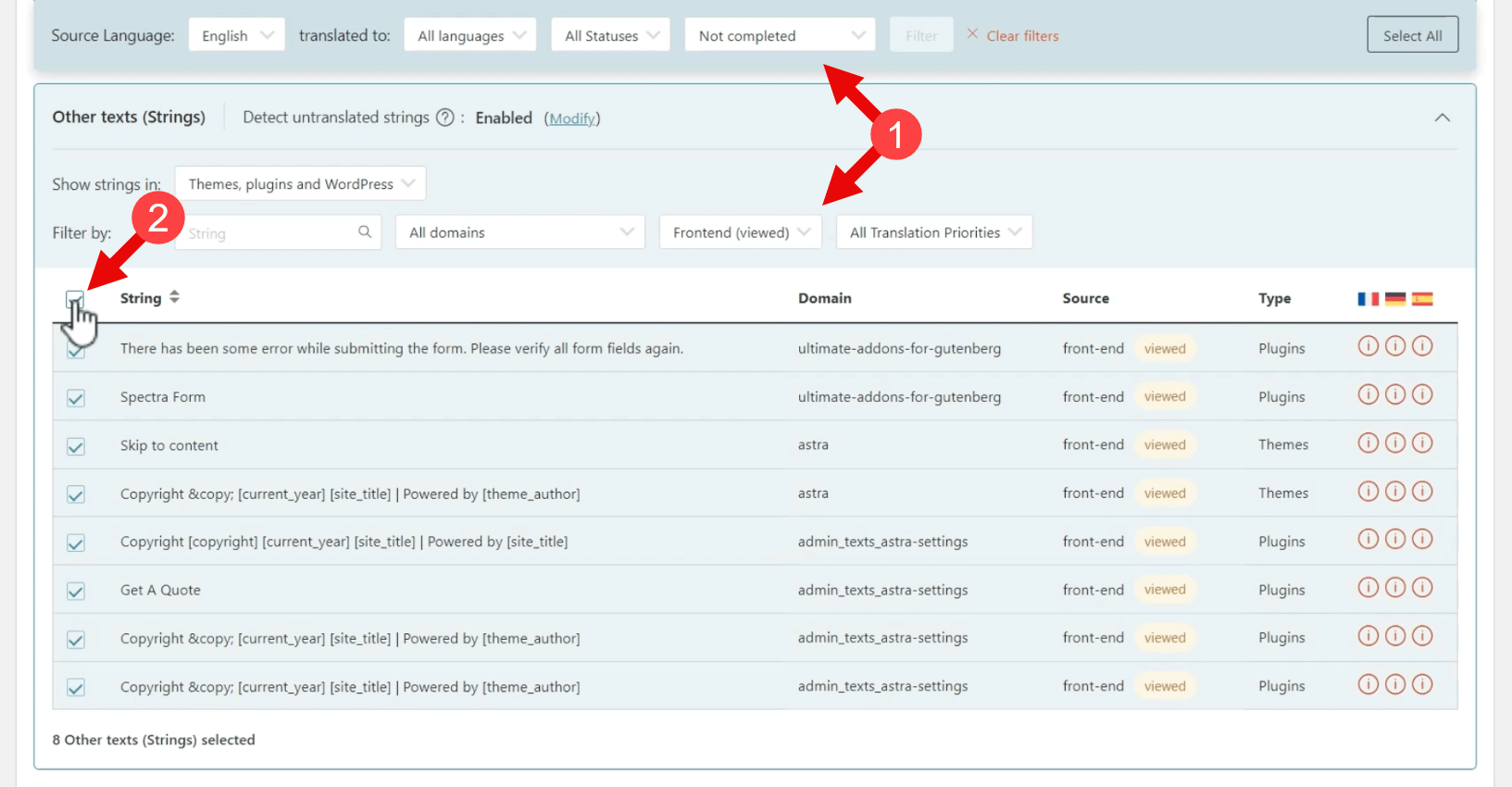1512x787 pixels.
Task: Click 'admin_texts_astra-settings' in 'Get A Quote' row
Action: pos(882,590)
